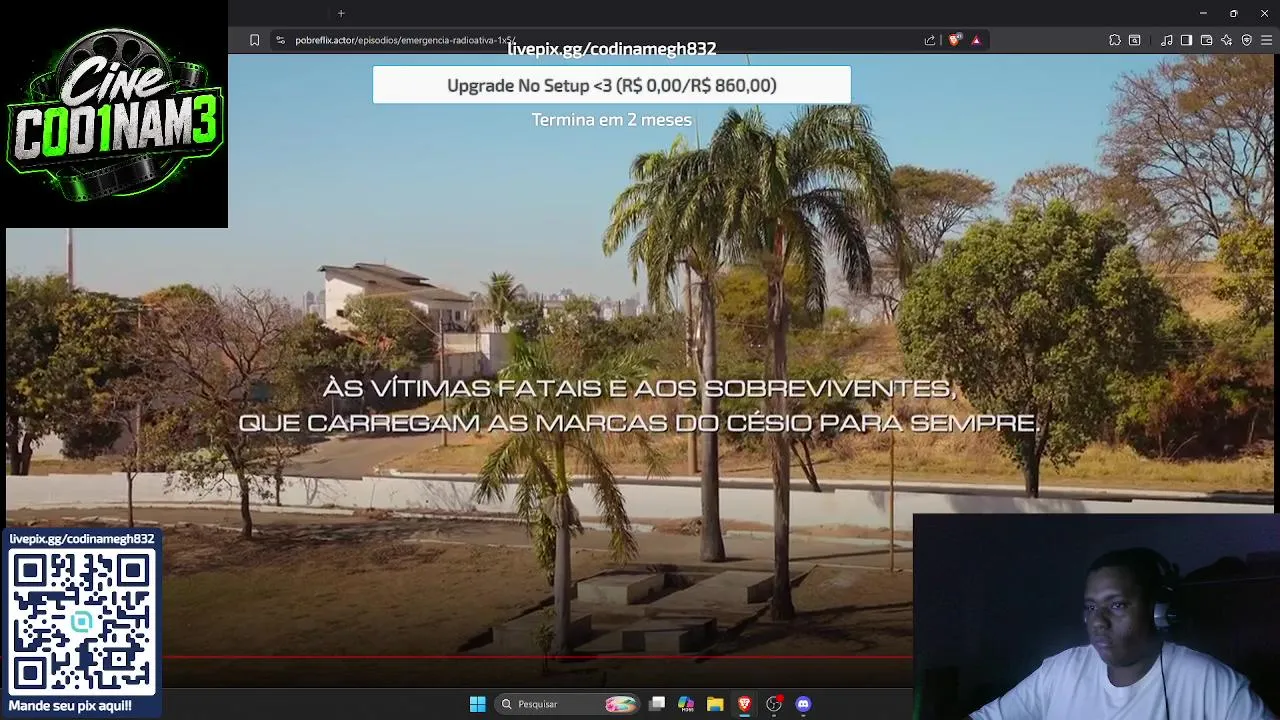Screen dimensions: 1280x720
Task: Open OBS Studio from the taskbar
Action: tap(773, 704)
